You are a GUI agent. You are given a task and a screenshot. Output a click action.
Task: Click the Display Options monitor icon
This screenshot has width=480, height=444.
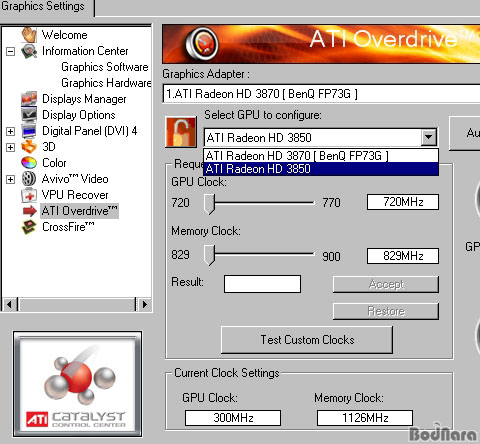(x=29, y=115)
